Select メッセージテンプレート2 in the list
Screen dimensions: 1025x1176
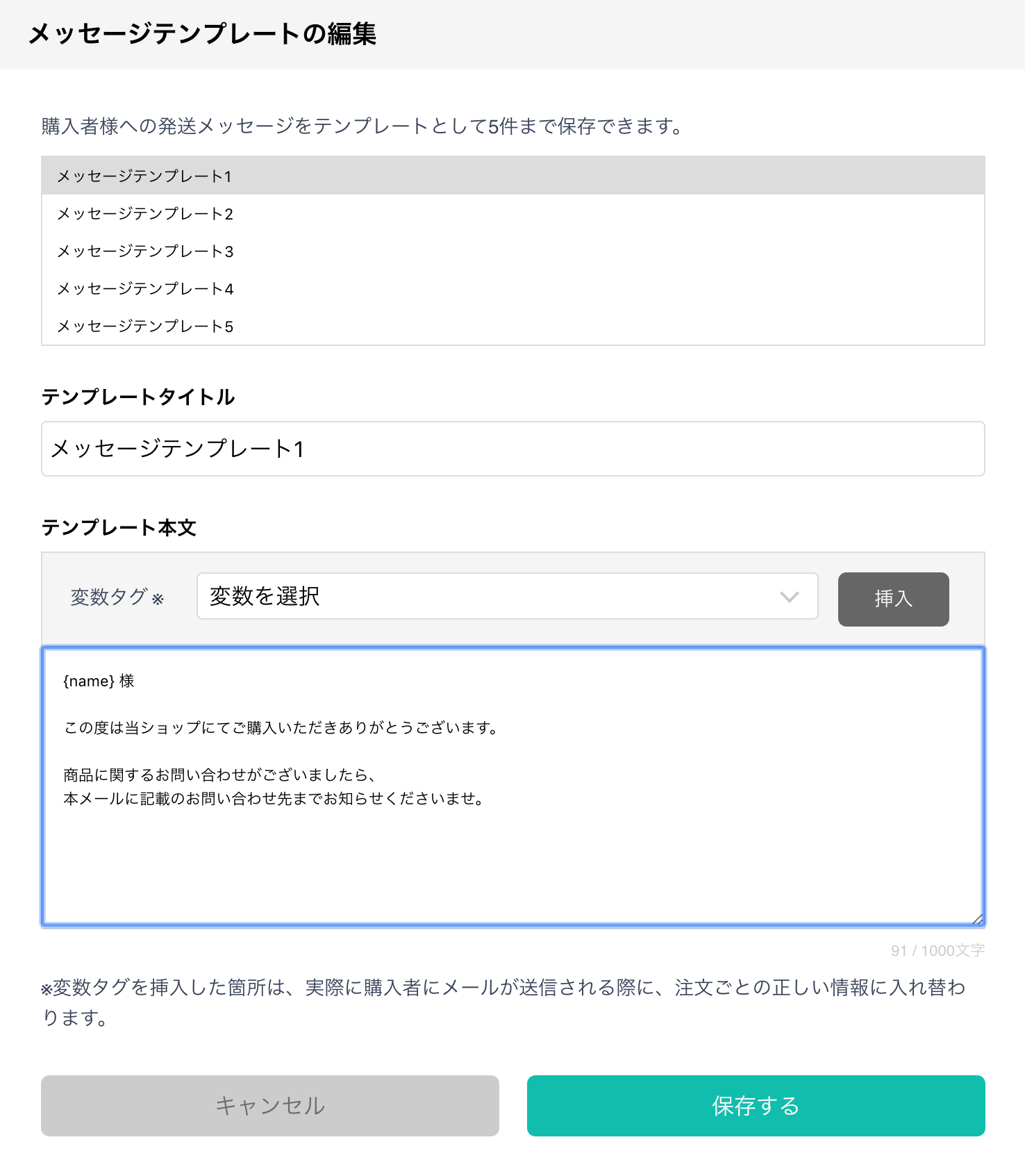(512, 213)
